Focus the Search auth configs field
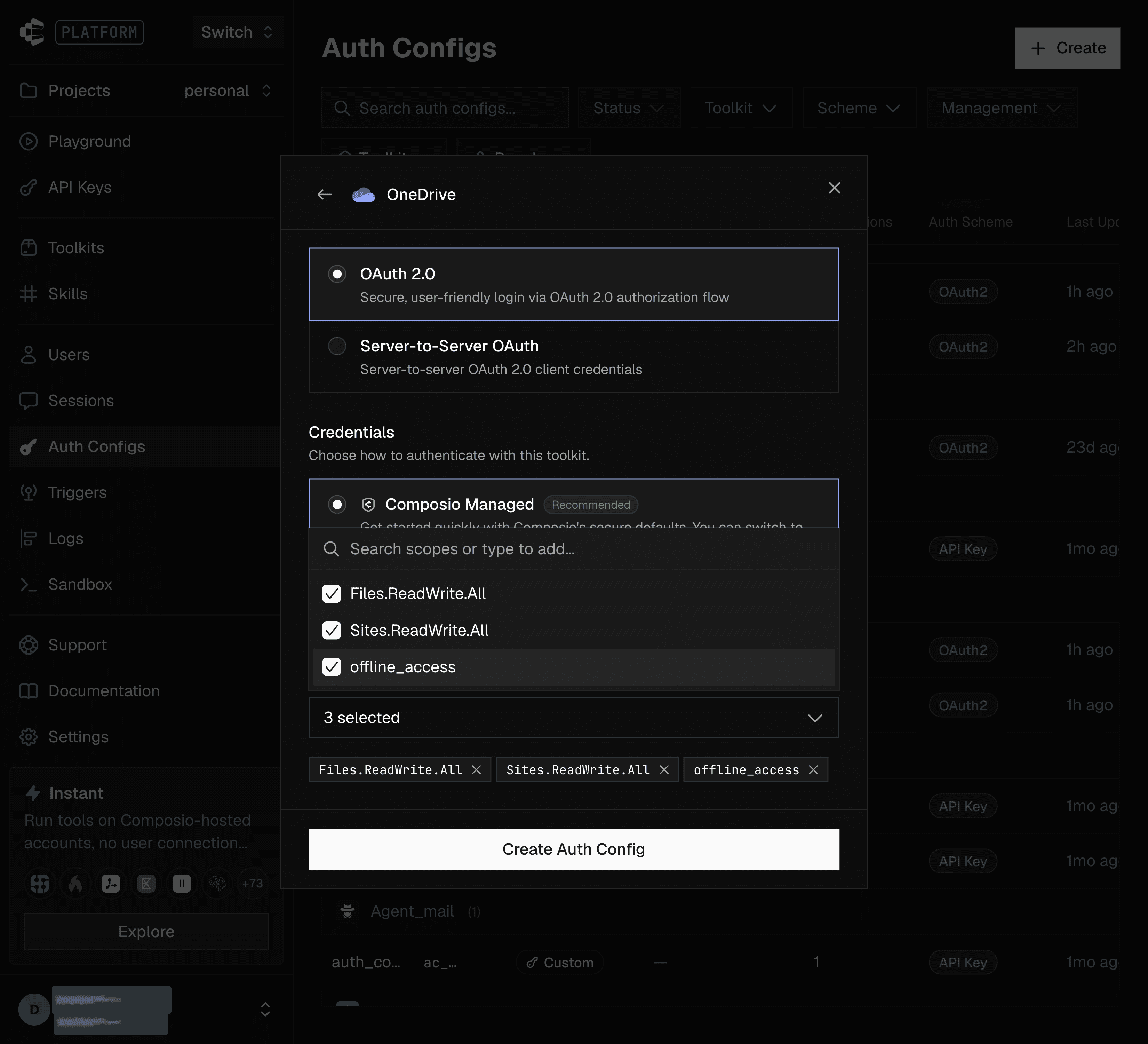This screenshot has width=1148, height=1044. [x=445, y=108]
